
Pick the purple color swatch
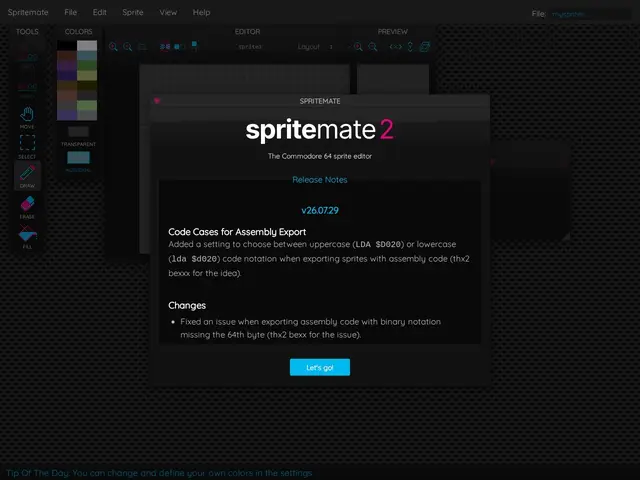(x=67, y=65)
